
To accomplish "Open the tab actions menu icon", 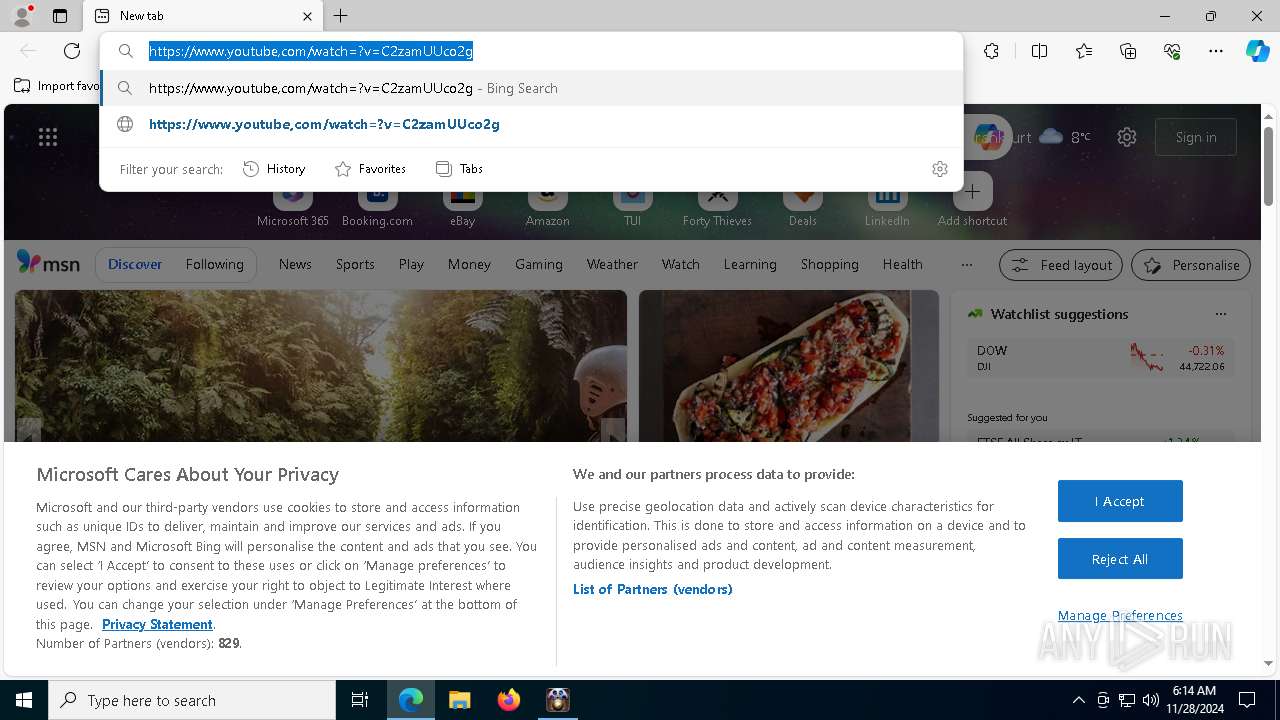I will point(60,16).
